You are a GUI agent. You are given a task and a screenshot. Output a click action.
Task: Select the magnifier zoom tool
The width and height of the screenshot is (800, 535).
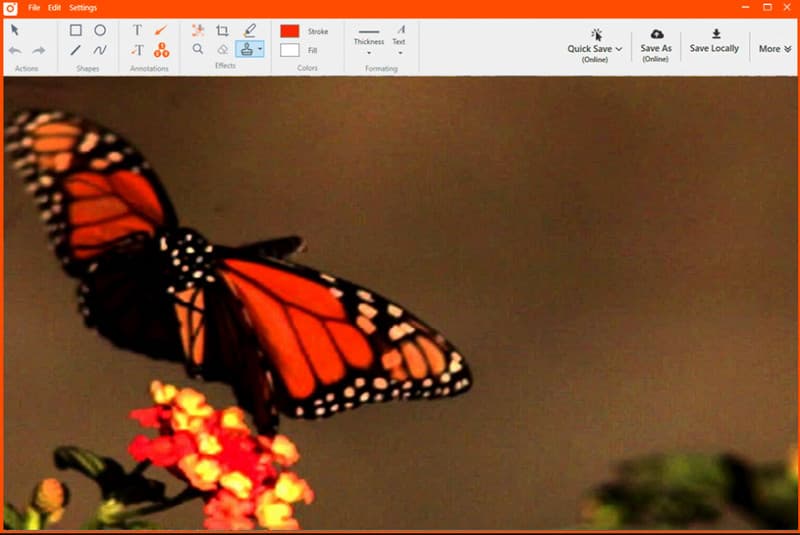[198, 49]
